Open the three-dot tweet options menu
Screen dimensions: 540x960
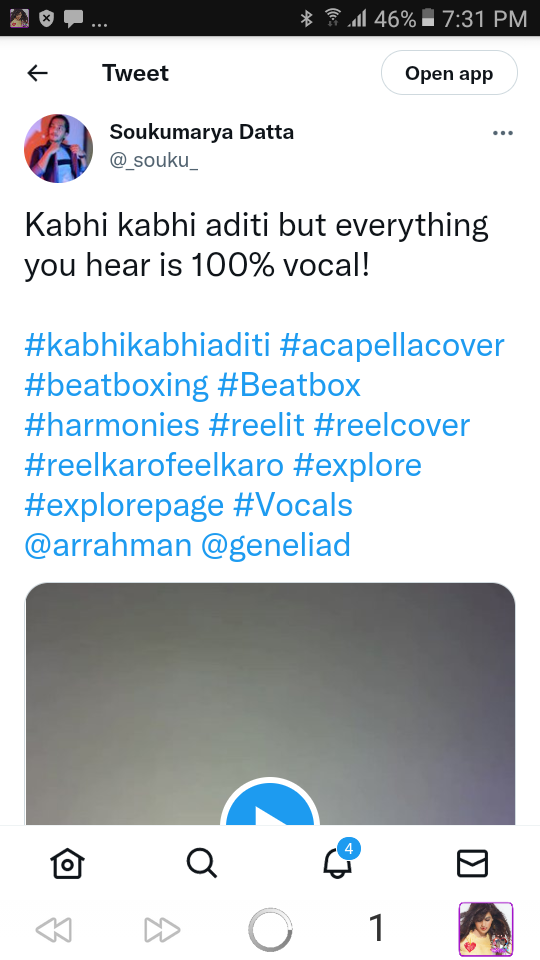(503, 133)
